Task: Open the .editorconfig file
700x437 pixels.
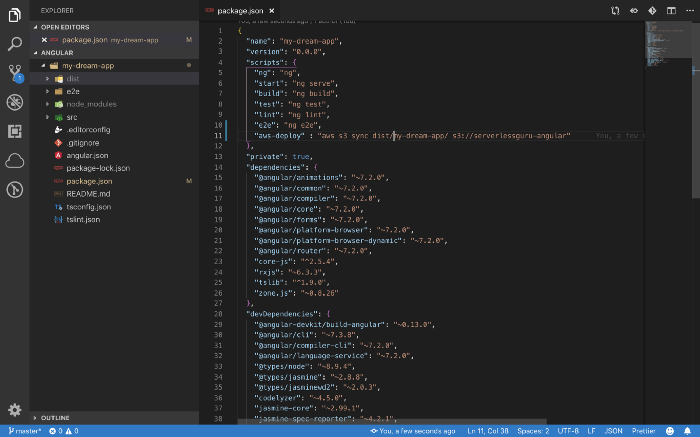Action: pos(88,130)
